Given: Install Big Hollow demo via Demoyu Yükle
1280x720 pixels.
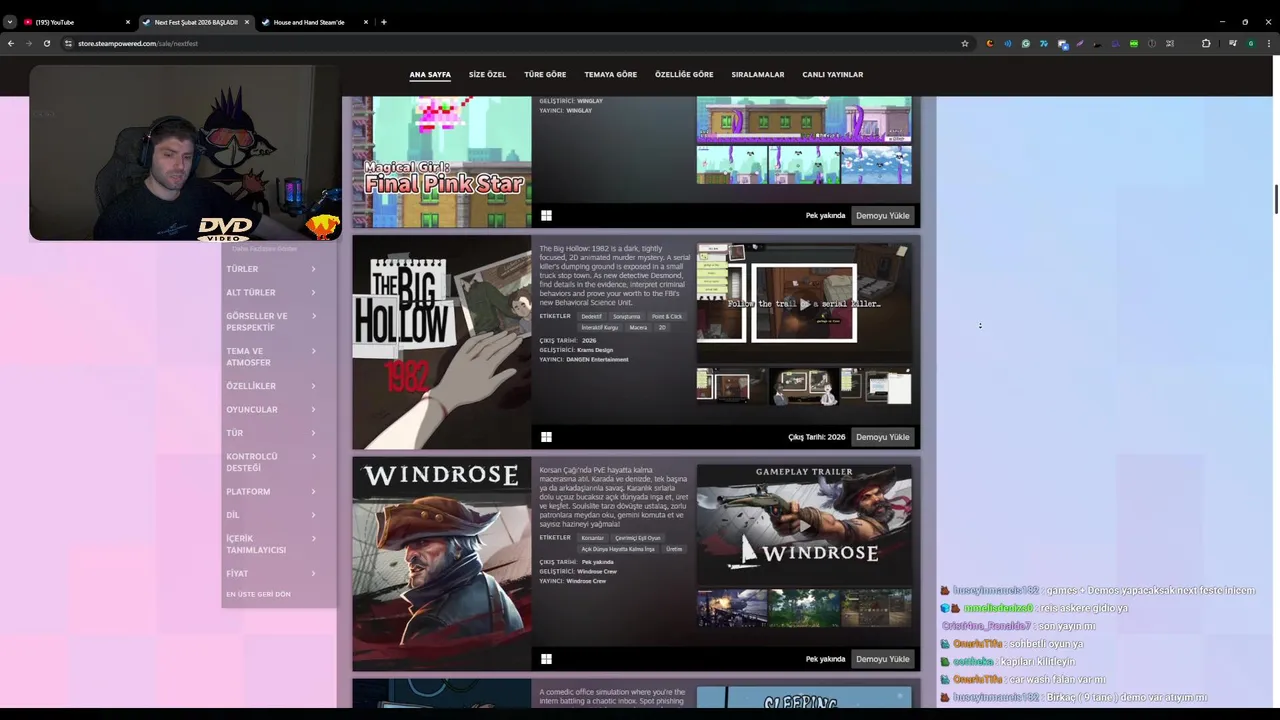Looking at the screenshot, I should (x=883, y=437).
